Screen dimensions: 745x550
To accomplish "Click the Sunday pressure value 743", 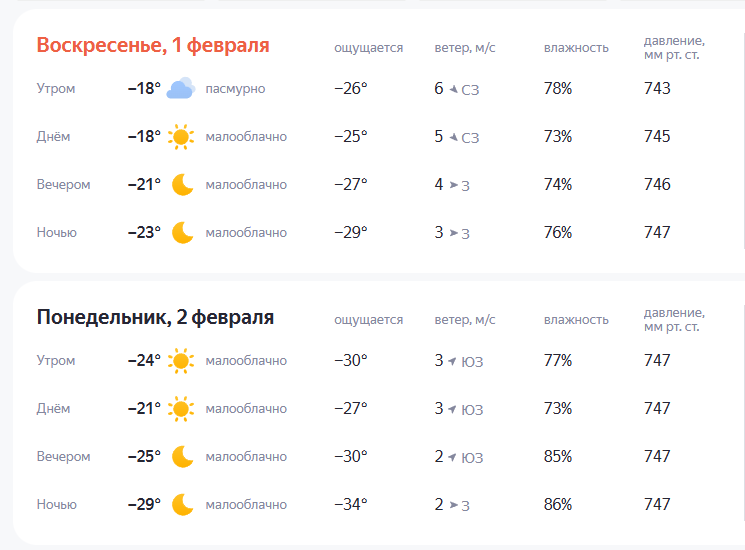I will [x=657, y=89].
